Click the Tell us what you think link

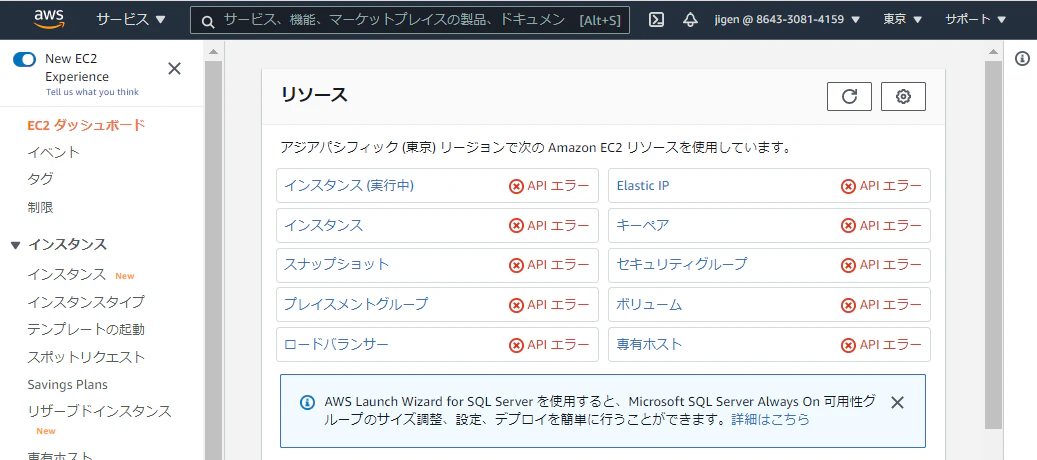tap(92, 92)
